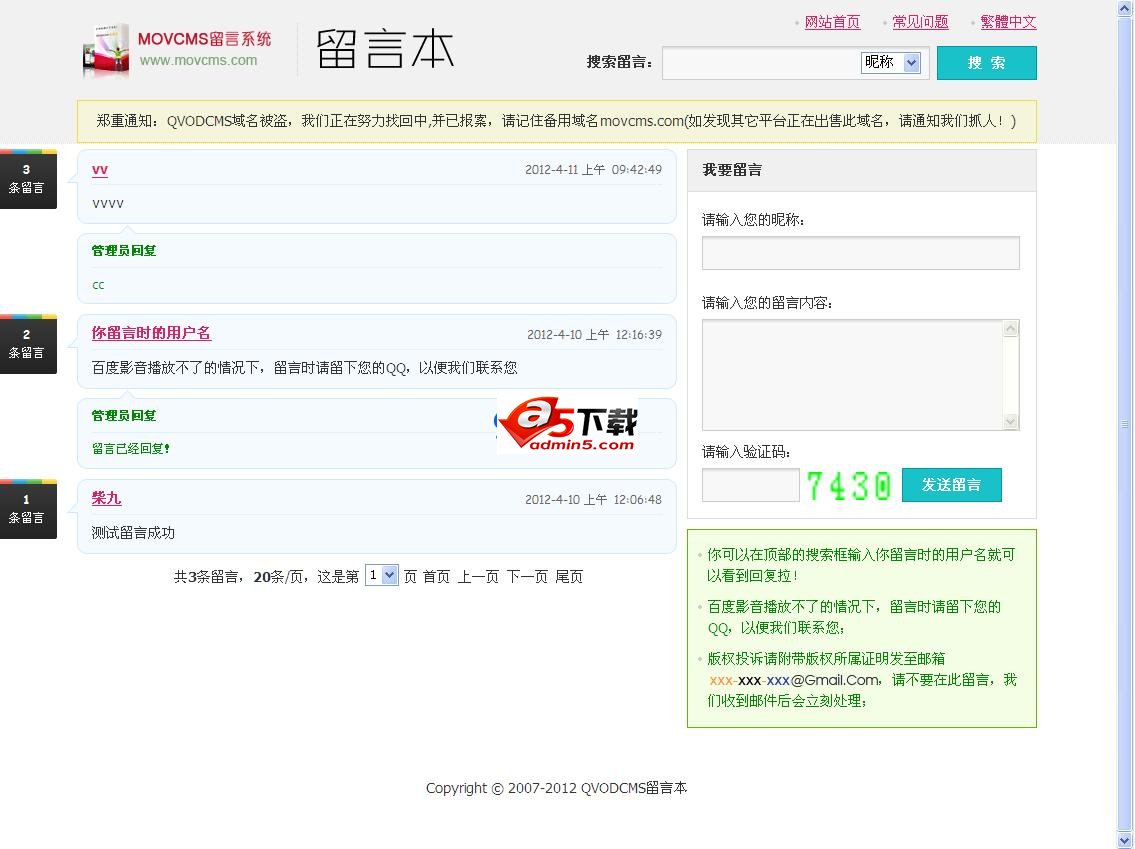1135x849 pixels.
Task: Click the page vertical scrollbar down arrow
Action: coord(1125,840)
